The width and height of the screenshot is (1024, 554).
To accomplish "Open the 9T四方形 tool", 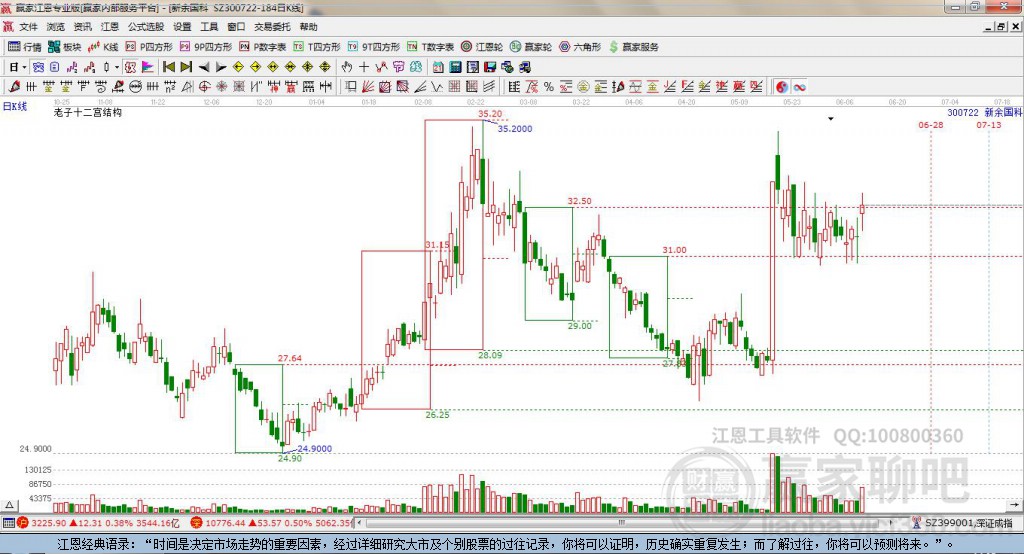I will pyautogui.click(x=374, y=47).
